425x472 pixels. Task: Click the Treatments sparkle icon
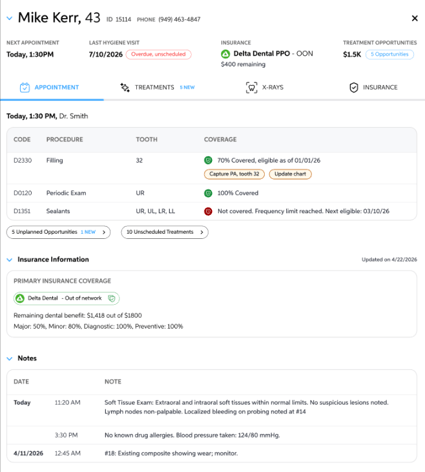125,87
